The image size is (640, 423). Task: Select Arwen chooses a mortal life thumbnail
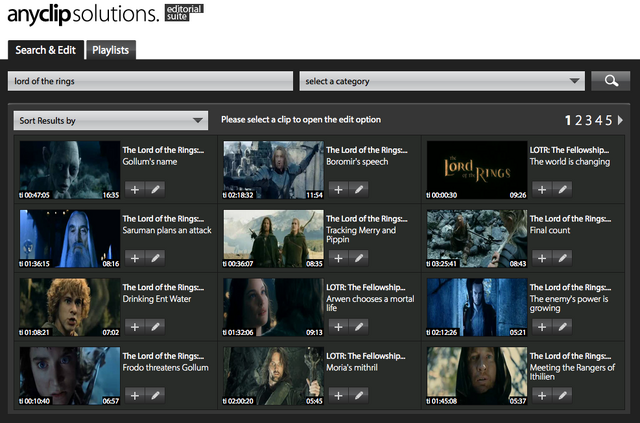[273, 307]
